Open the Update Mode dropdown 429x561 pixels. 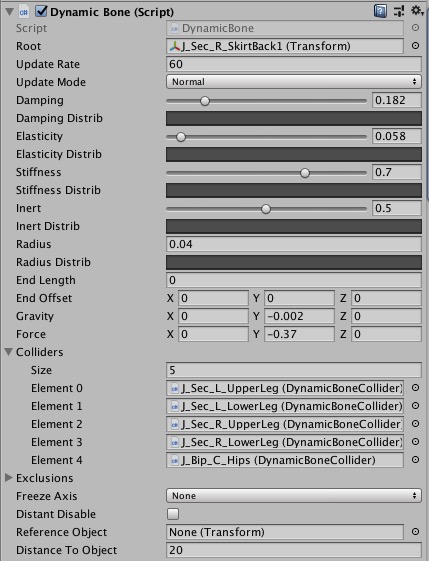(294, 82)
